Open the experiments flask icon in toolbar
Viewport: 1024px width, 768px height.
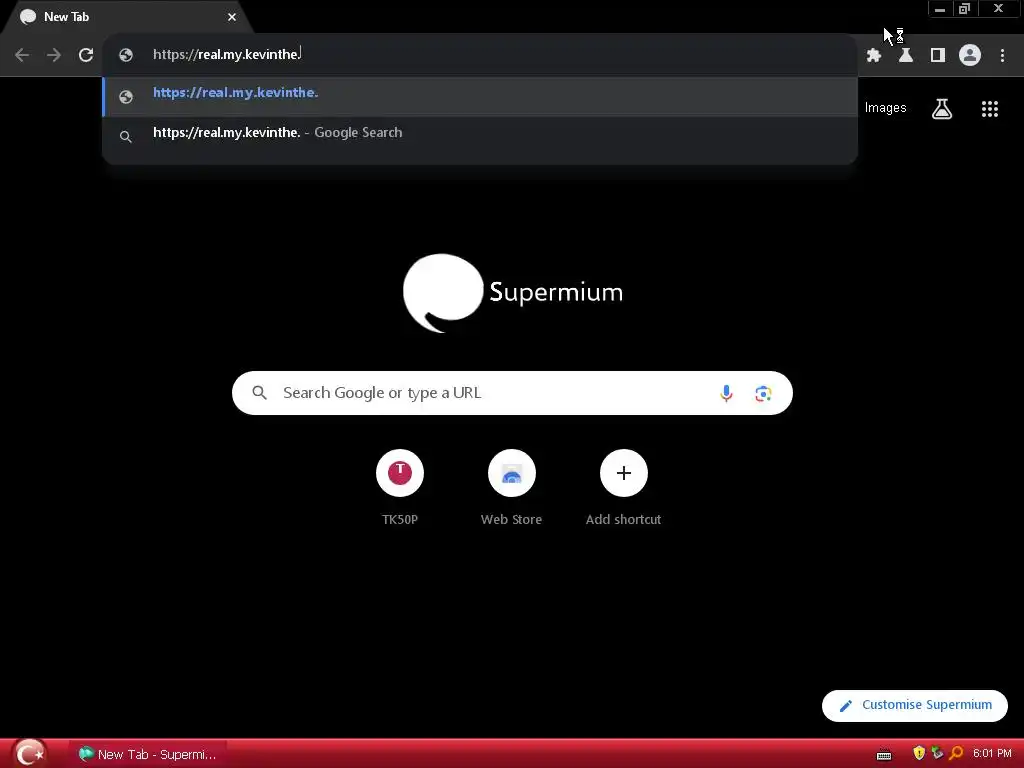click(906, 56)
